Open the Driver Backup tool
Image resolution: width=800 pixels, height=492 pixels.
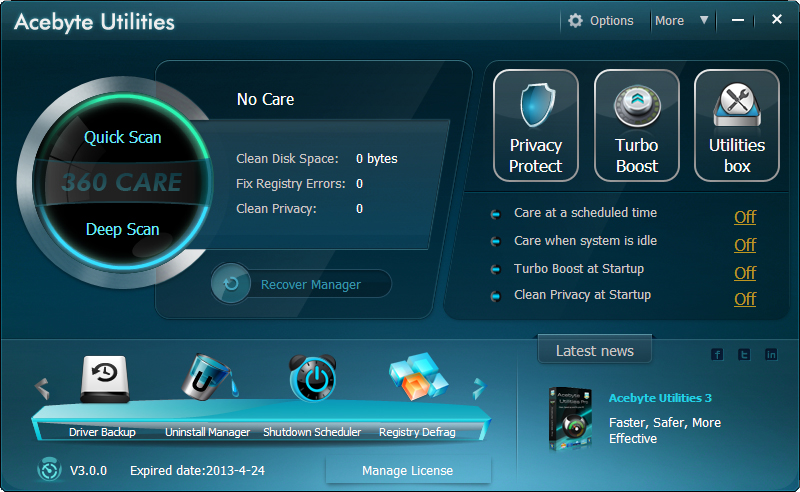(x=102, y=381)
